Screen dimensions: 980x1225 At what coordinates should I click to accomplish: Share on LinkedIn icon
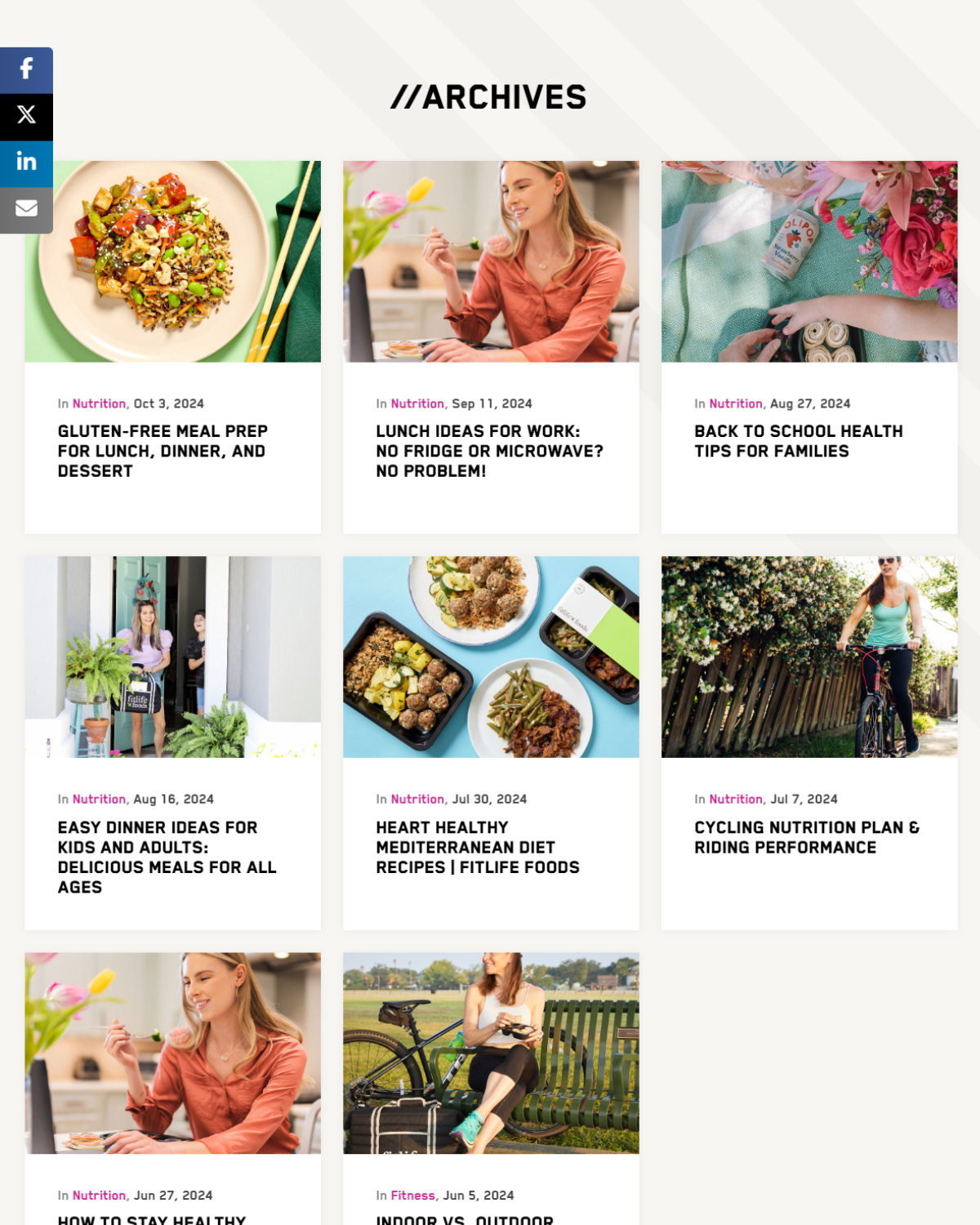pyautogui.click(x=26, y=163)
